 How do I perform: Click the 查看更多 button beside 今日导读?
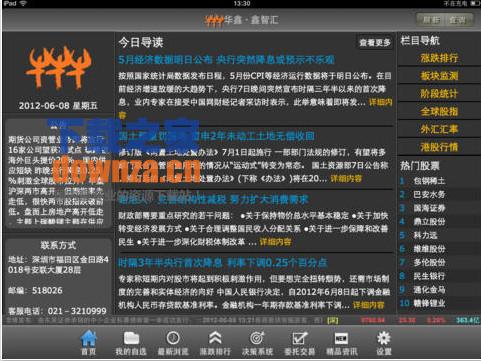pos(375,43)
